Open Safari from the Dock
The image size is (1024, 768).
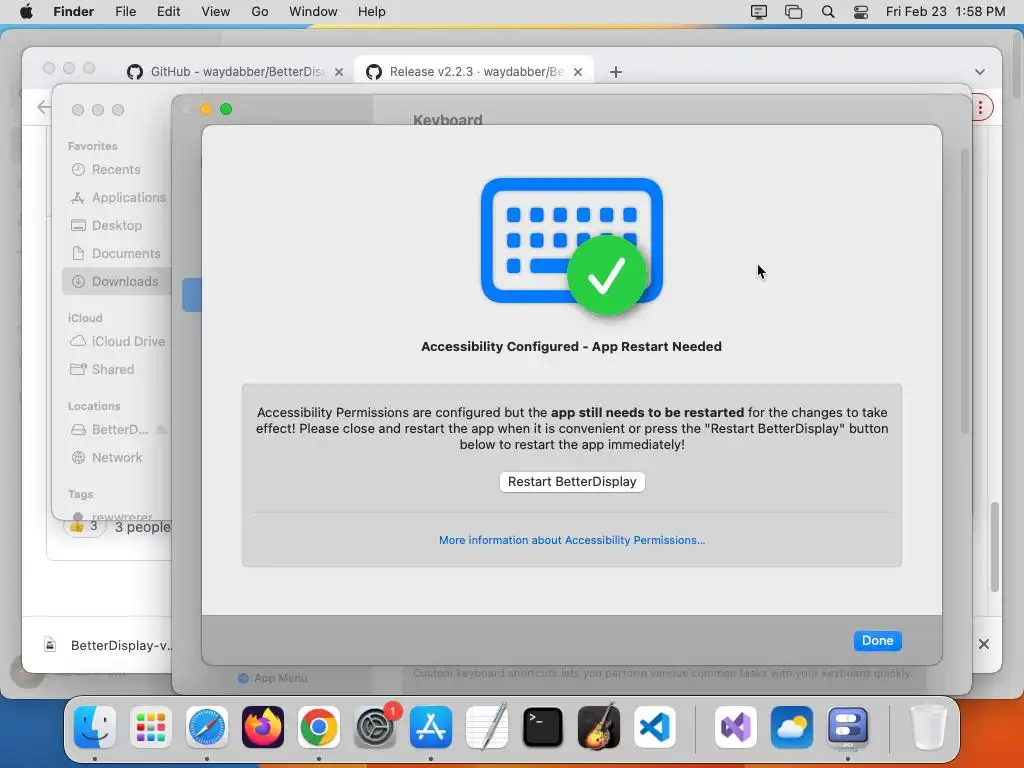207,727
